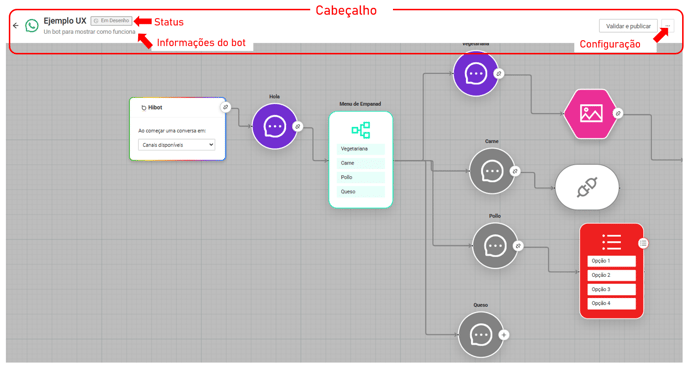
Task: Click the Menu de Empanad label
Action: (360, 104)
